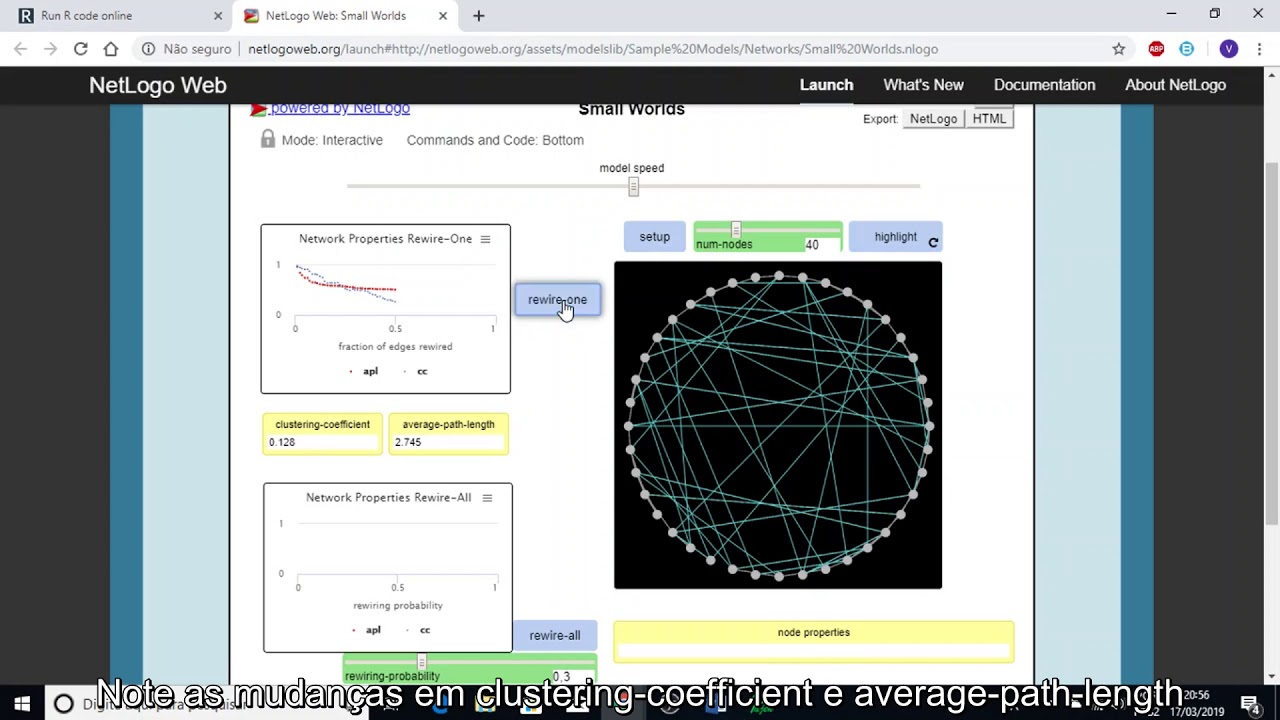Open the About NetLogo page
This screenshot has height=720, width=1280.
click(x=1175, y=85)
